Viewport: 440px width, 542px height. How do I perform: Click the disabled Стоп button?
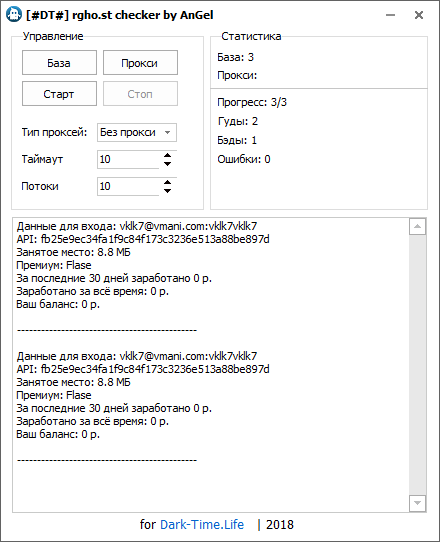coord(140,94)
